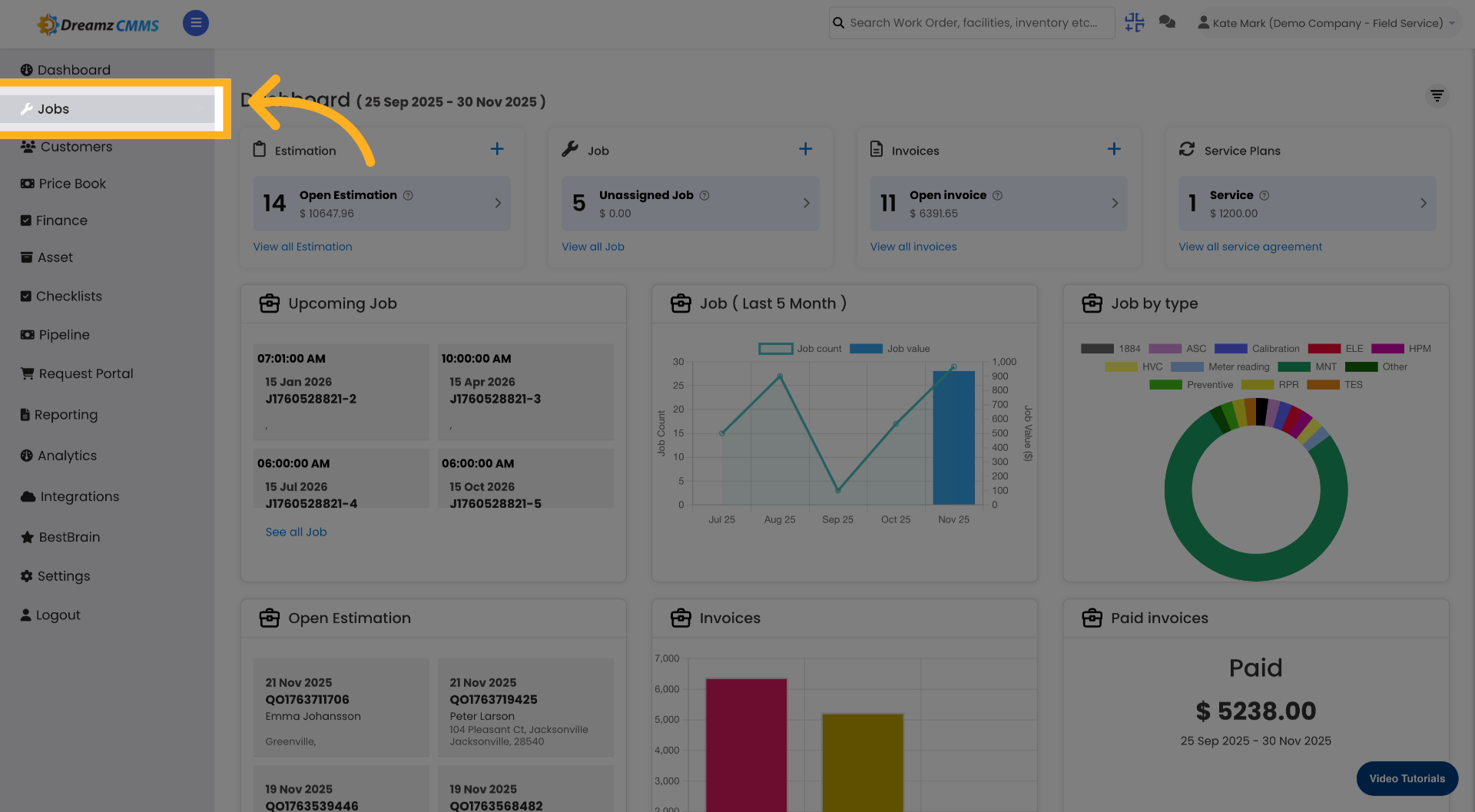Open the Checklists module

pyautogui.click(x=69, y=296)
